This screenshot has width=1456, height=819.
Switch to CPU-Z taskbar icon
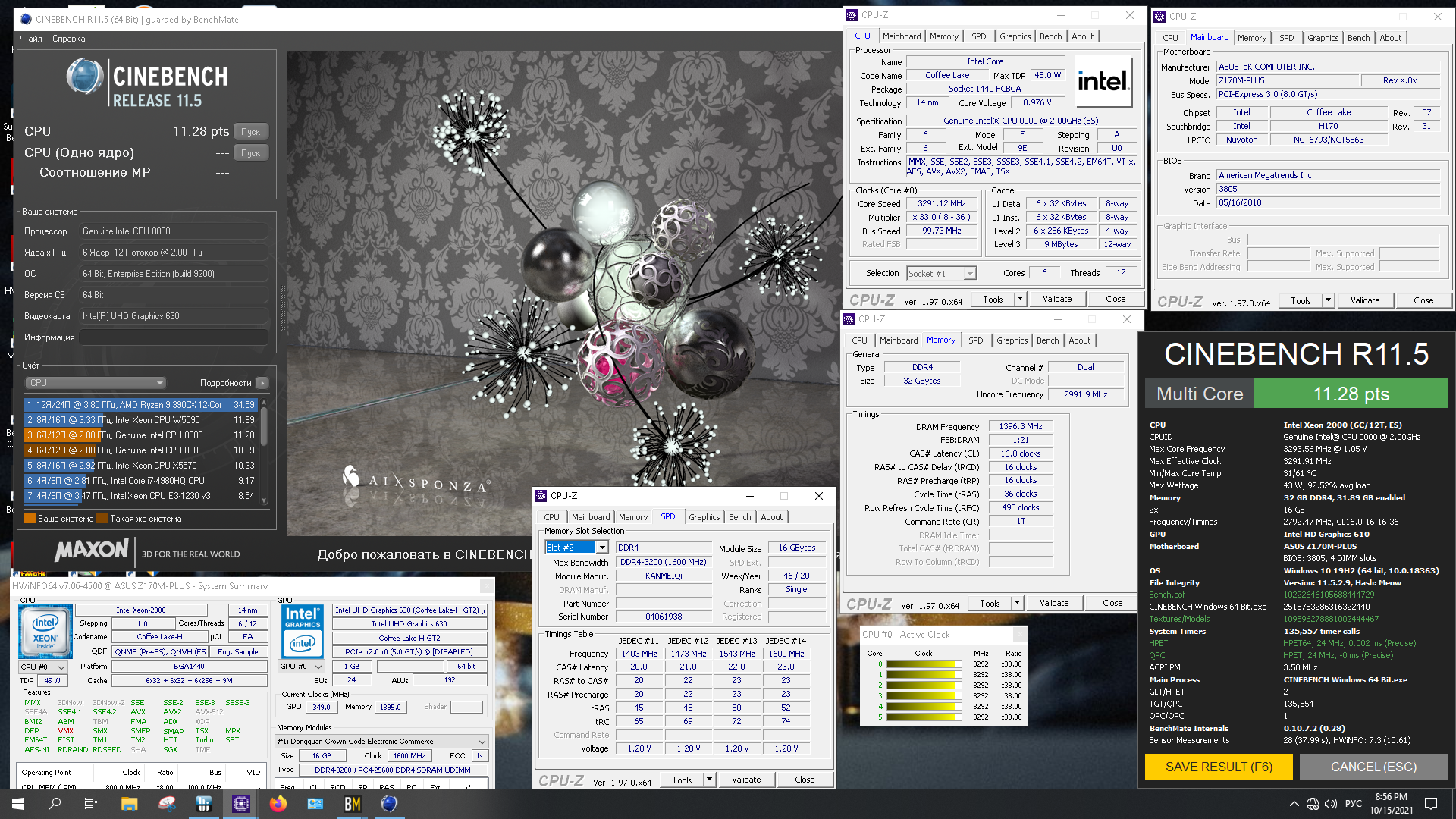pos(240,804)
